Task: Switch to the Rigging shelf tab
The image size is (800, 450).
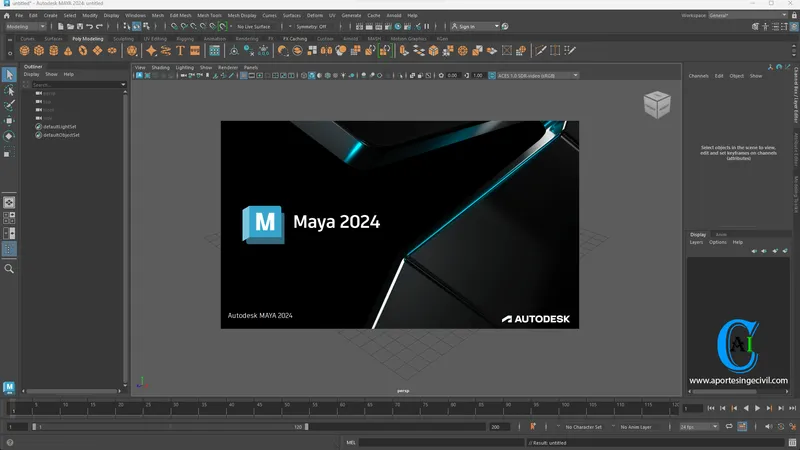Action: pyautogui.click(x=185, y=39)
